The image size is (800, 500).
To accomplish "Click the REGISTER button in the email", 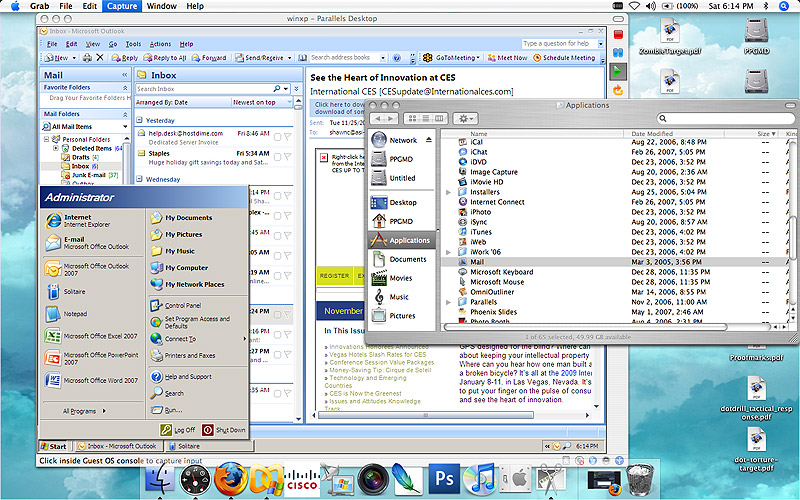I will point(334,276).
